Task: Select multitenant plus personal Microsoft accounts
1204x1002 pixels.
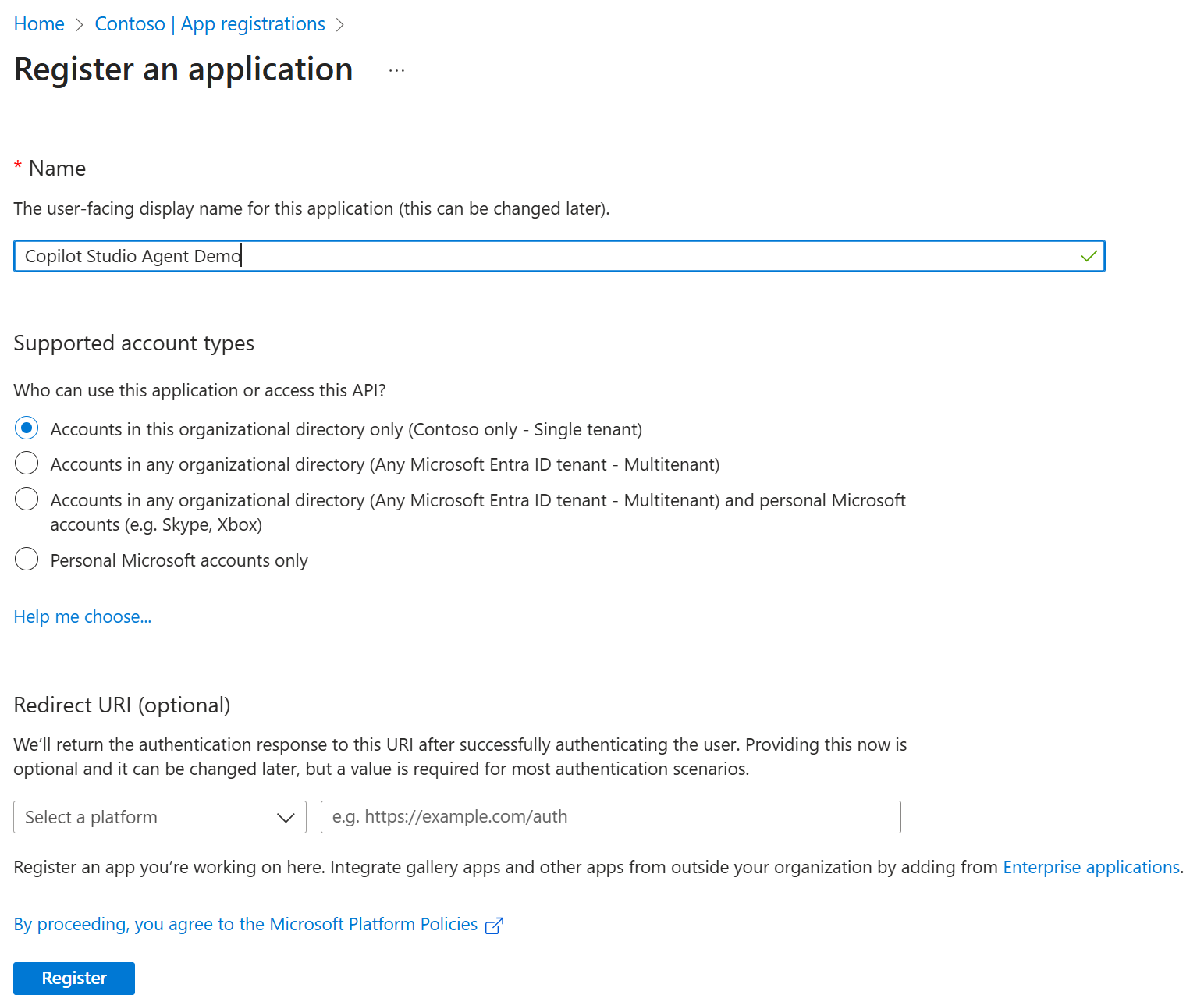Action: pyautogui.click(x=26, y=499)
